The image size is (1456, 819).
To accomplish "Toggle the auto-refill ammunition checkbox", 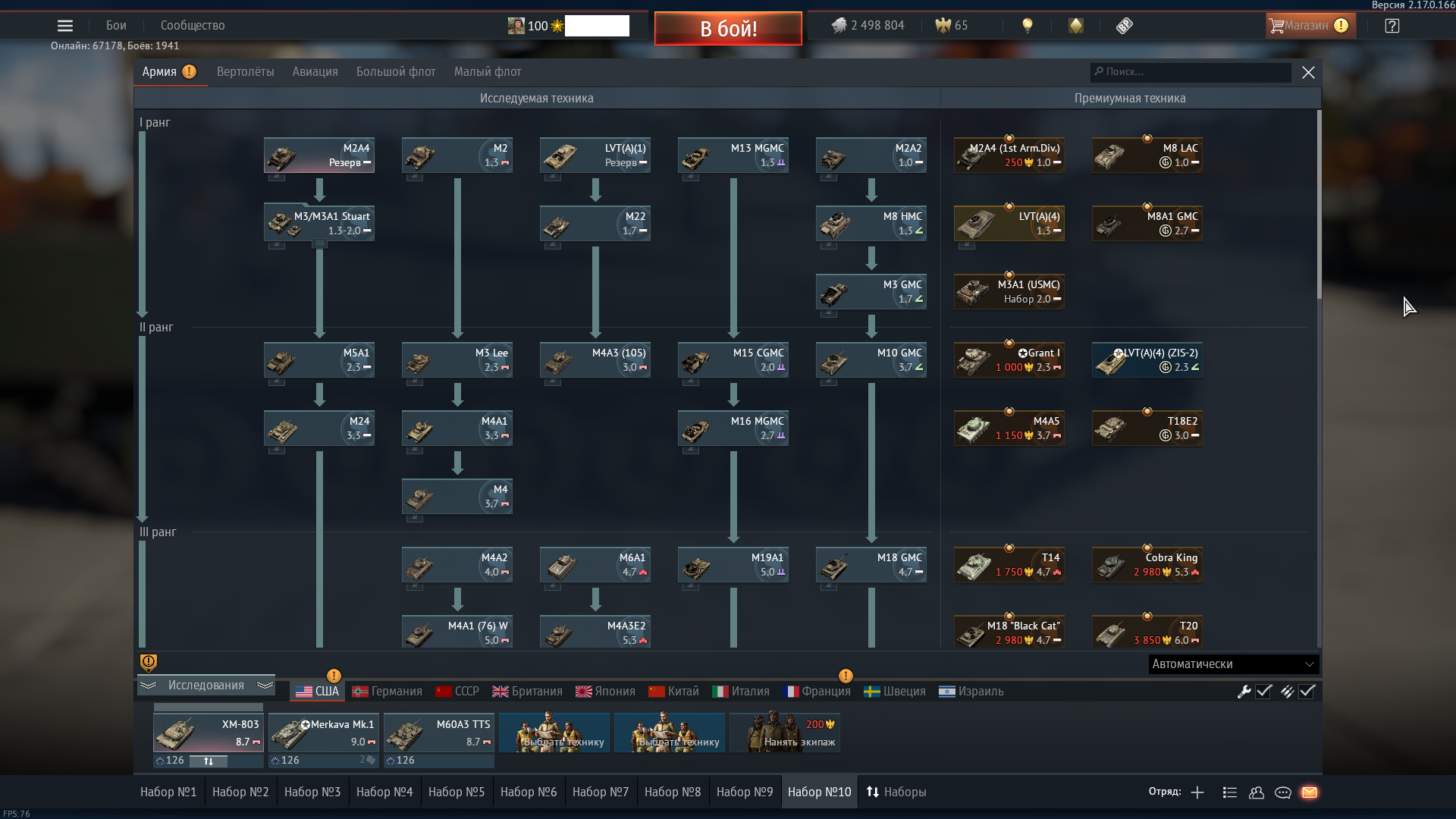I will 1307,692.
